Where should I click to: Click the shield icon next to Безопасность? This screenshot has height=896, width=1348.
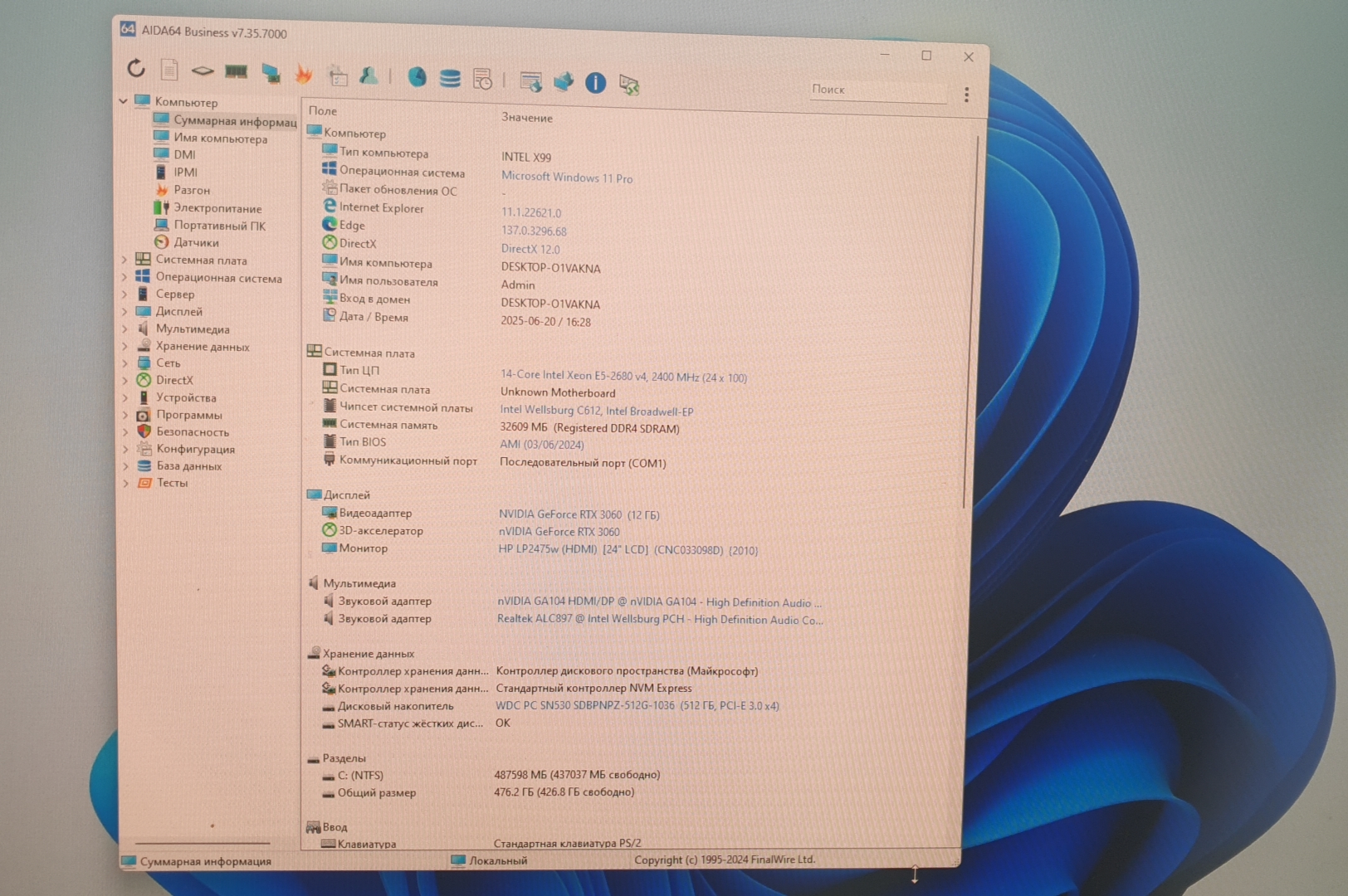[144, 431]
